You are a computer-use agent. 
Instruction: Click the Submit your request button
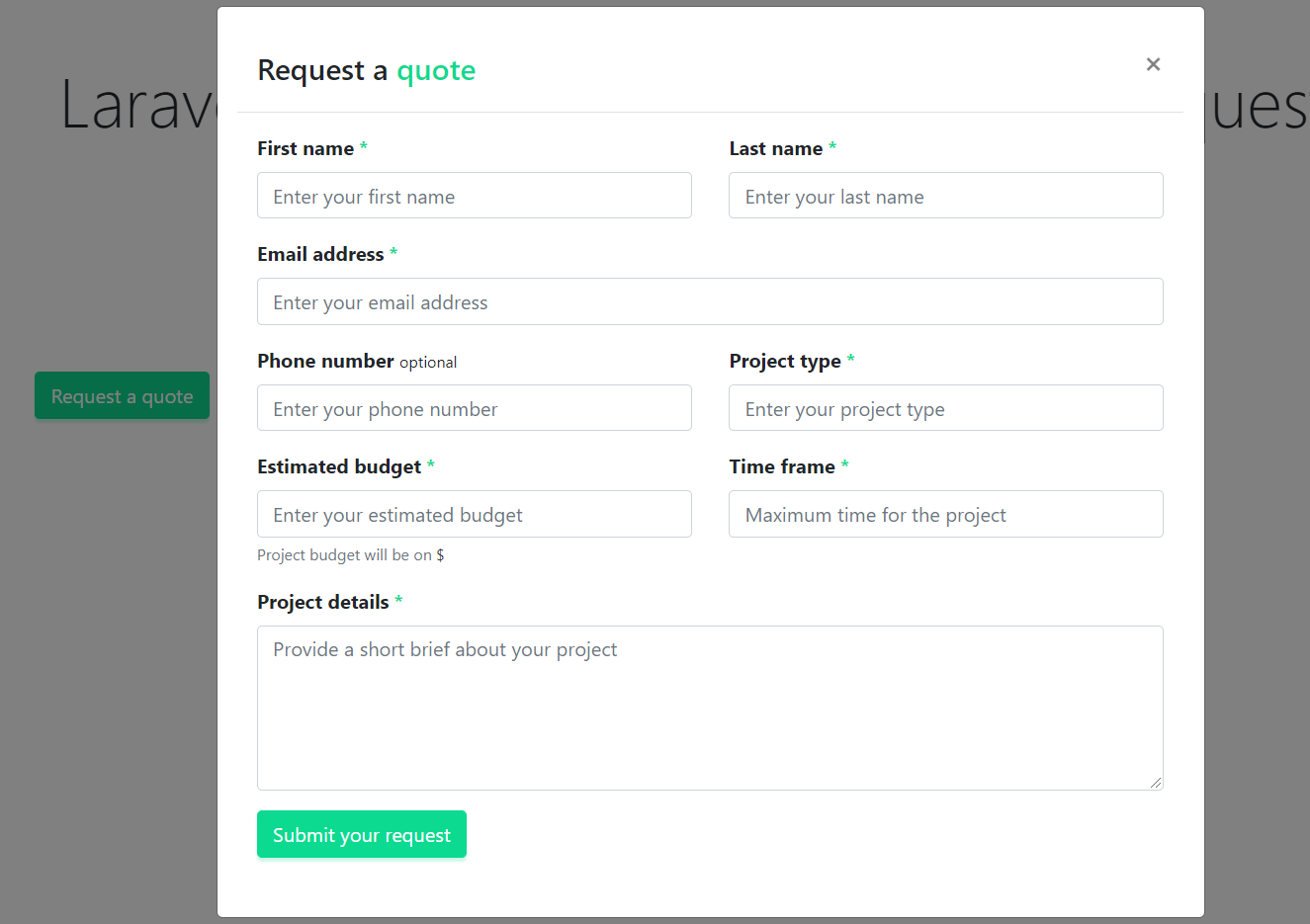[x=361, y=834]
